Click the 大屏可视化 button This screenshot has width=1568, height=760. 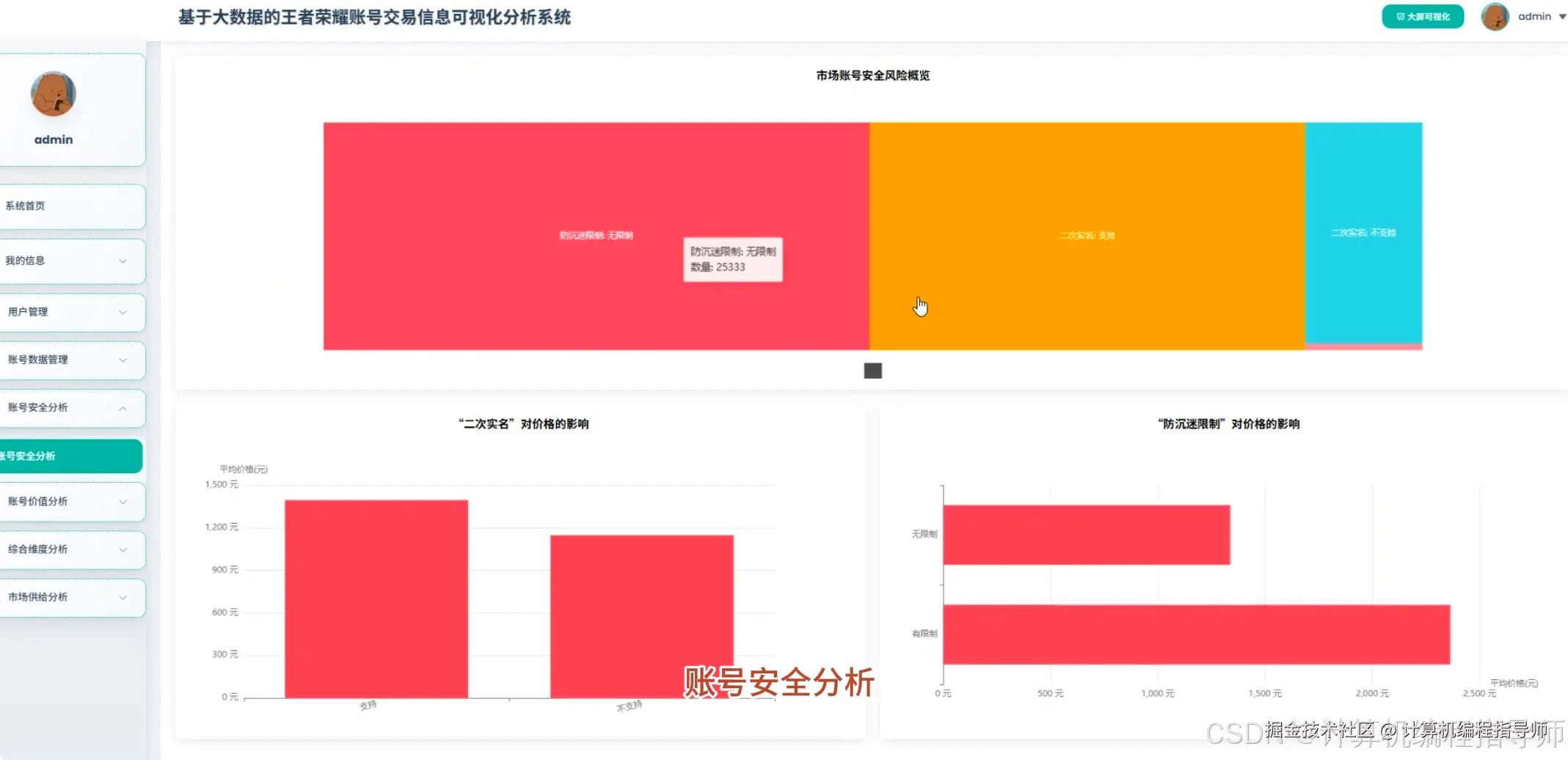1421,15
